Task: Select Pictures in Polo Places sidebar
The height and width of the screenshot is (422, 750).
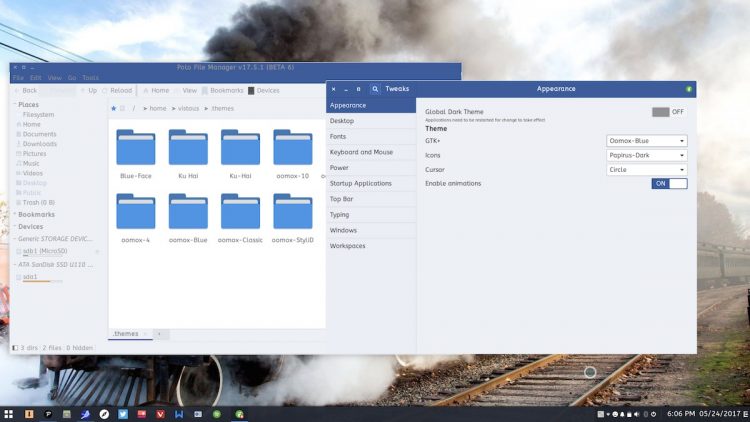Action: click(x=32, y=154)
